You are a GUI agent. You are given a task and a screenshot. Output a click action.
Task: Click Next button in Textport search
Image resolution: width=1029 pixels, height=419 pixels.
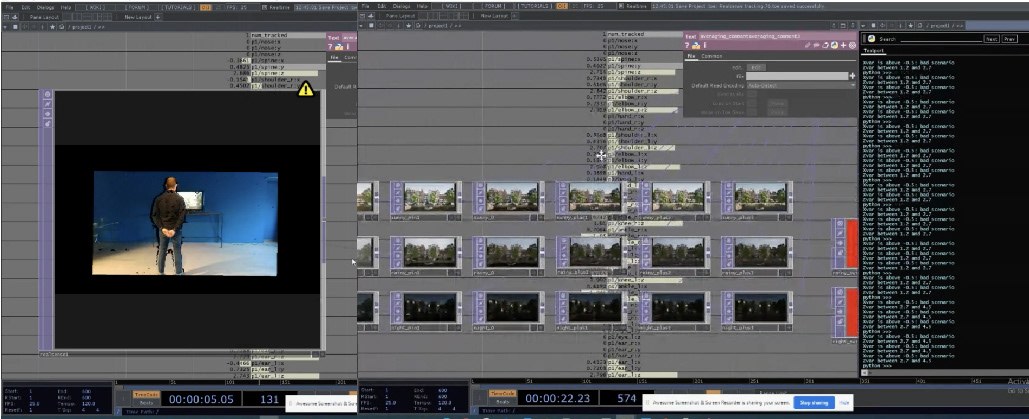[x=991, y=39]
